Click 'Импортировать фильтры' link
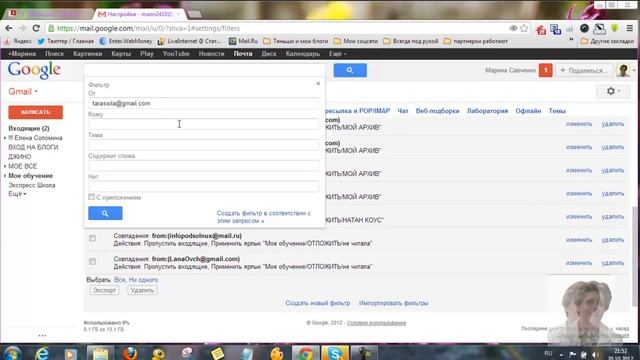Image resolution: width=640 pixels, height=360 pixels. (x=393, y=303)
